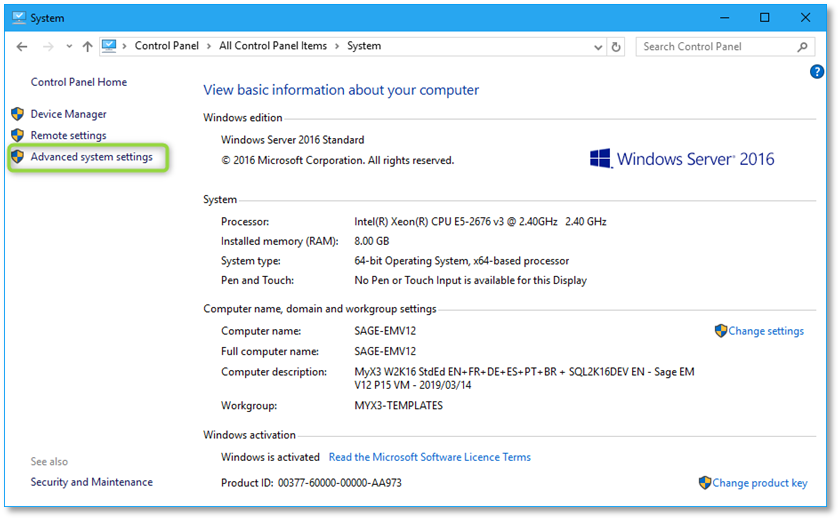Click the Back navigation arrow
The width and height of the screenshot is (840, 520).
click(21, 47)
